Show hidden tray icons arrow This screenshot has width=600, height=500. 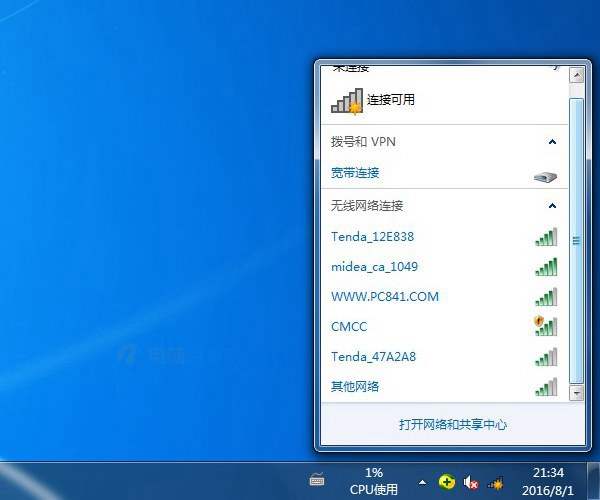(x=422, y=482)
